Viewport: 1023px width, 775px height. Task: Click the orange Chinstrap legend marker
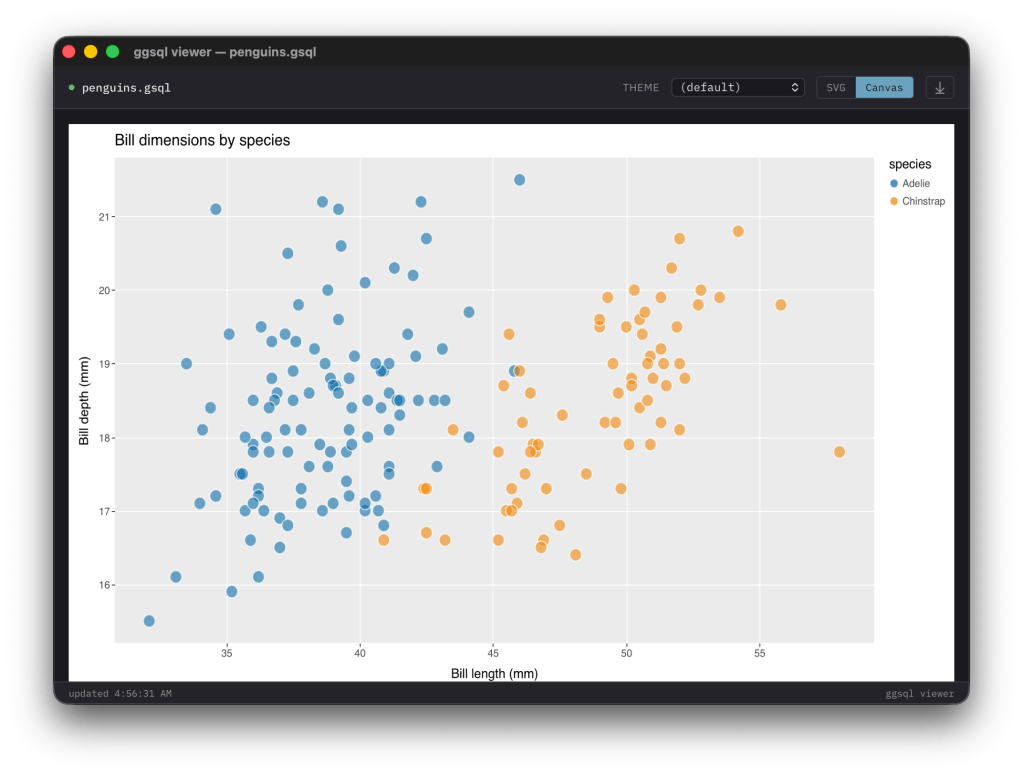coord(894,202)
